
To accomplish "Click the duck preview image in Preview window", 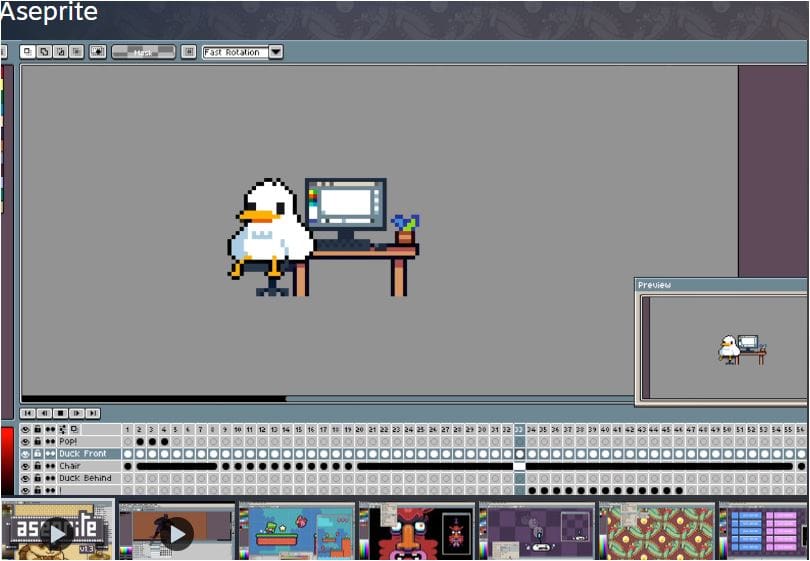I will coord(742,350).
